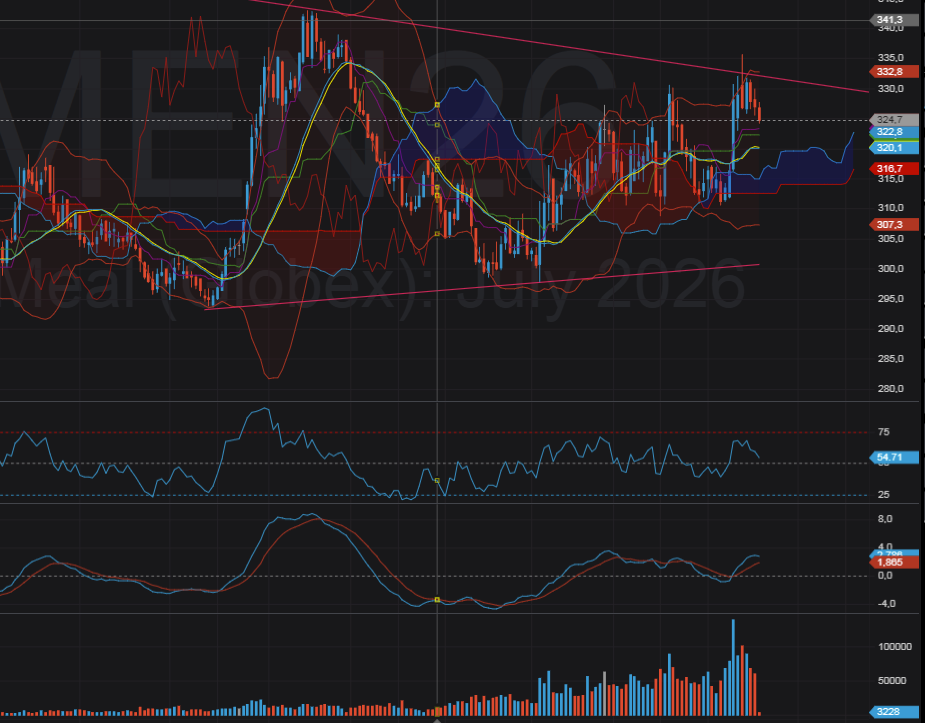Select the 324,7 current price label

889,120
